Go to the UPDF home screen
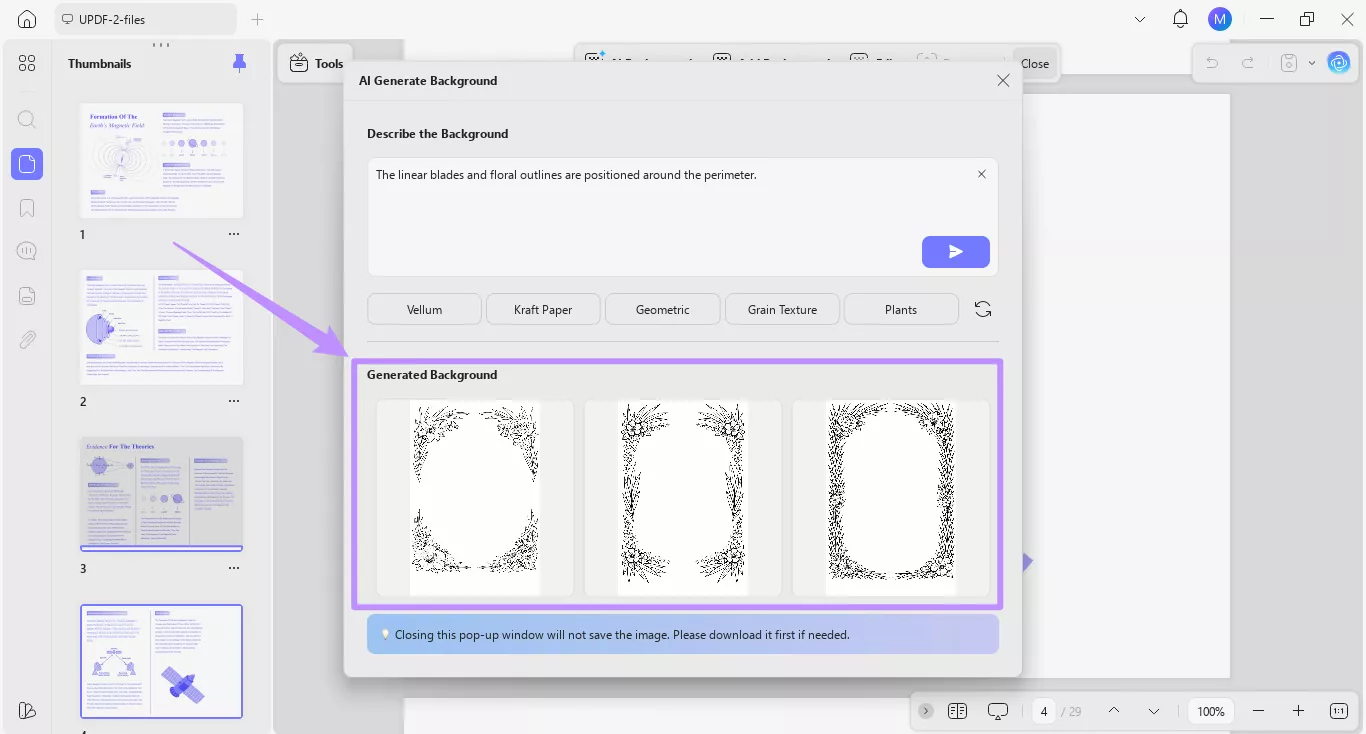 coord(27,19)
